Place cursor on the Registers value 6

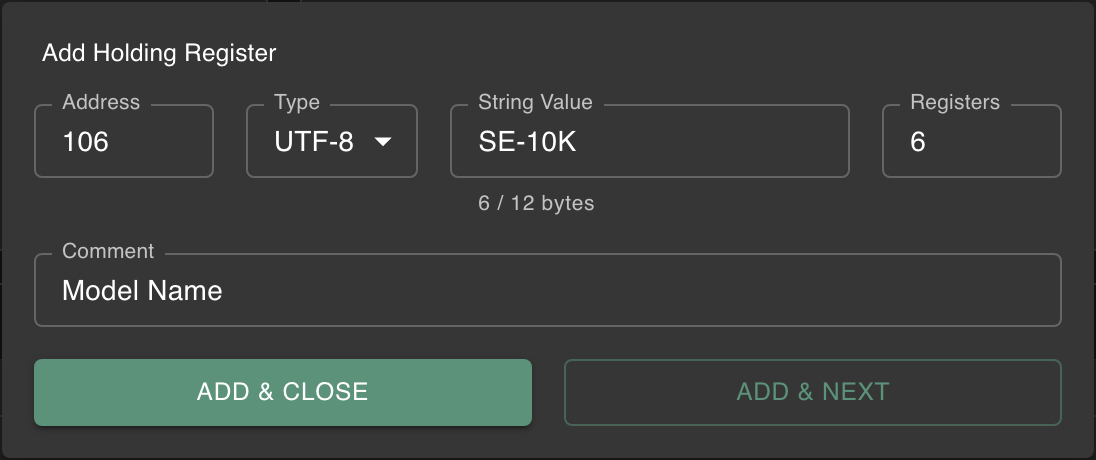918,142
